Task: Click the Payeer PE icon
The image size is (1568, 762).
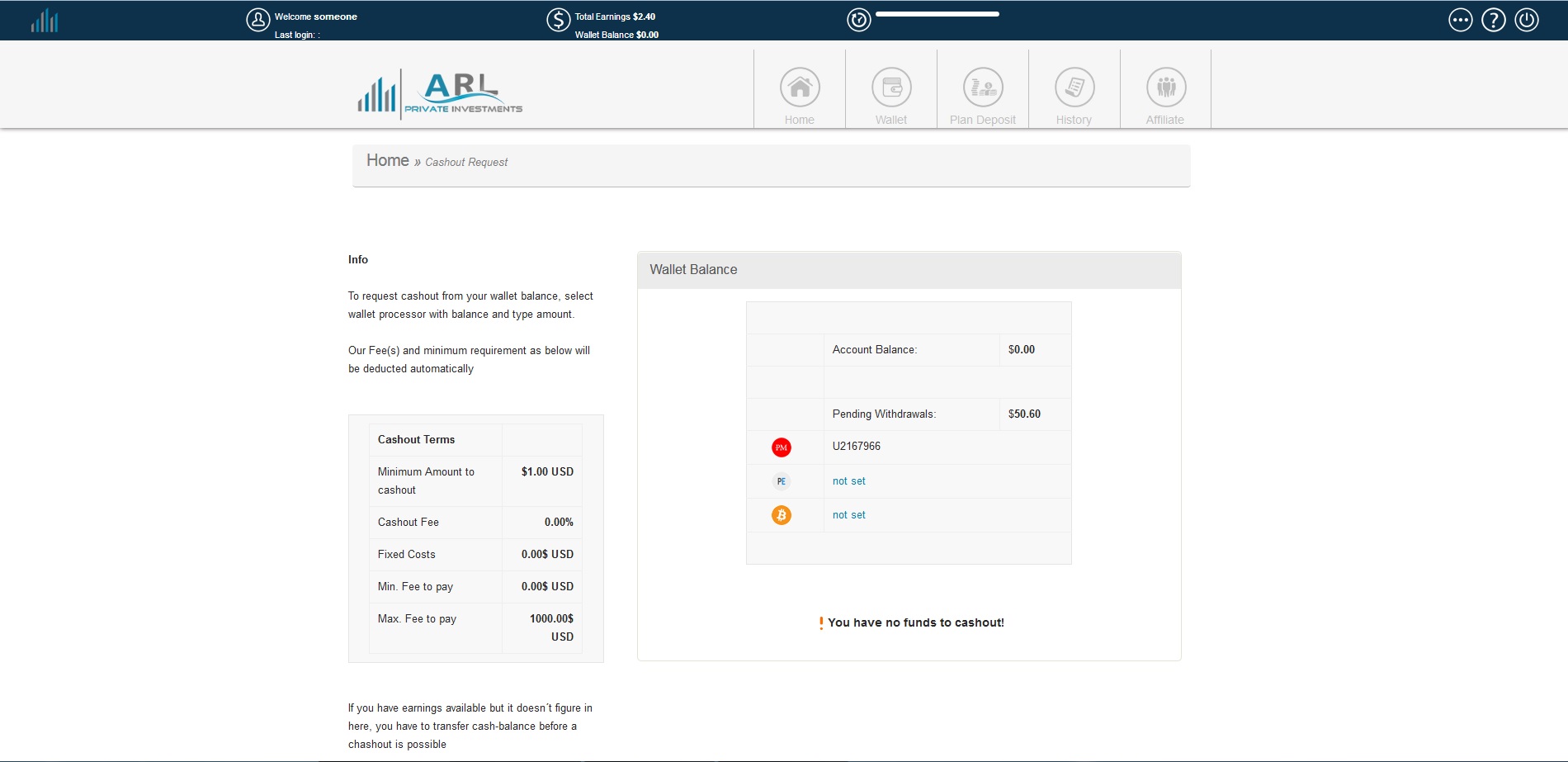Action: pyautogui.click(x=781, y=481)
